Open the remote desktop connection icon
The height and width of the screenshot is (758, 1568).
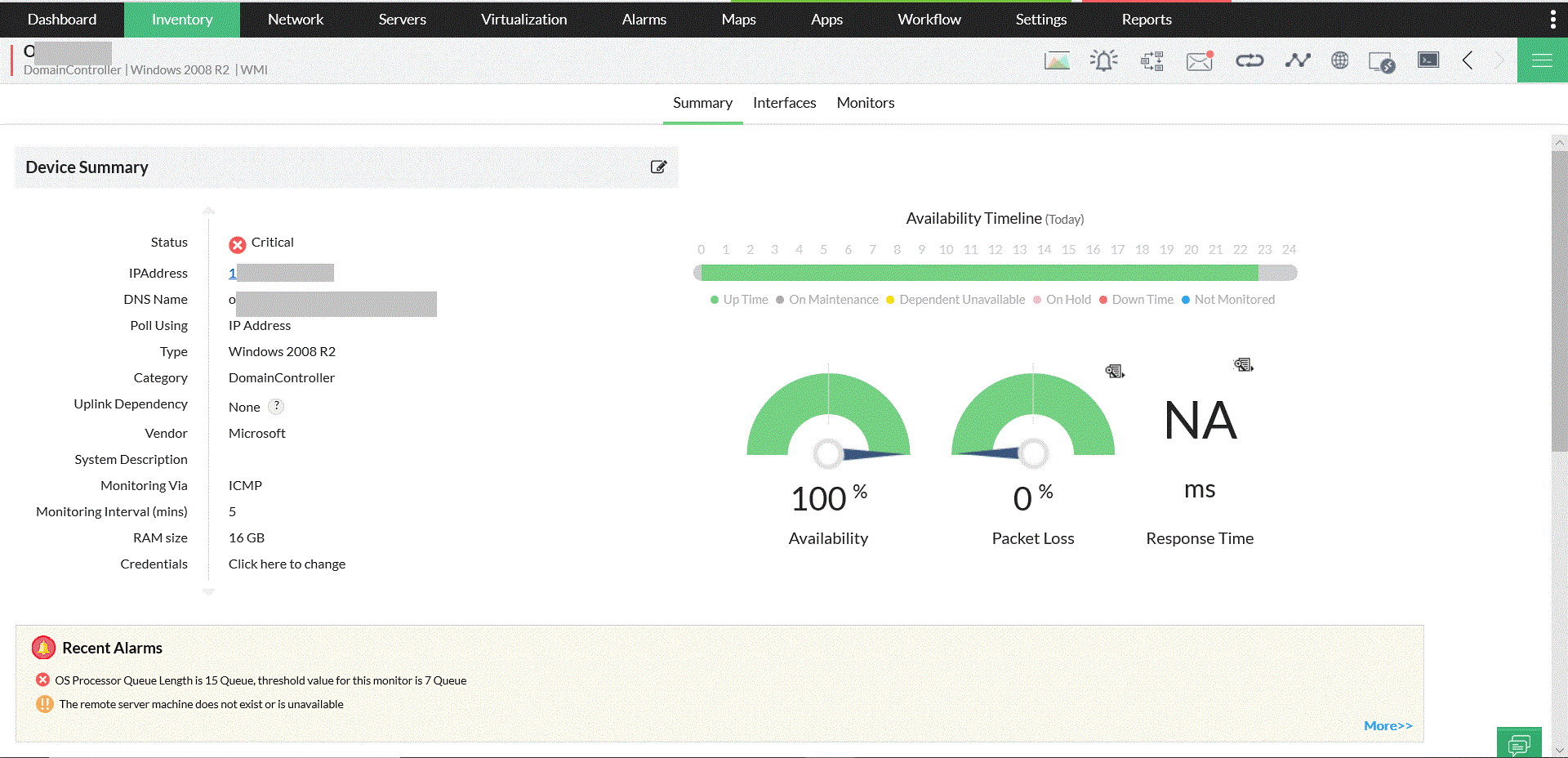tap(1382, 60)
